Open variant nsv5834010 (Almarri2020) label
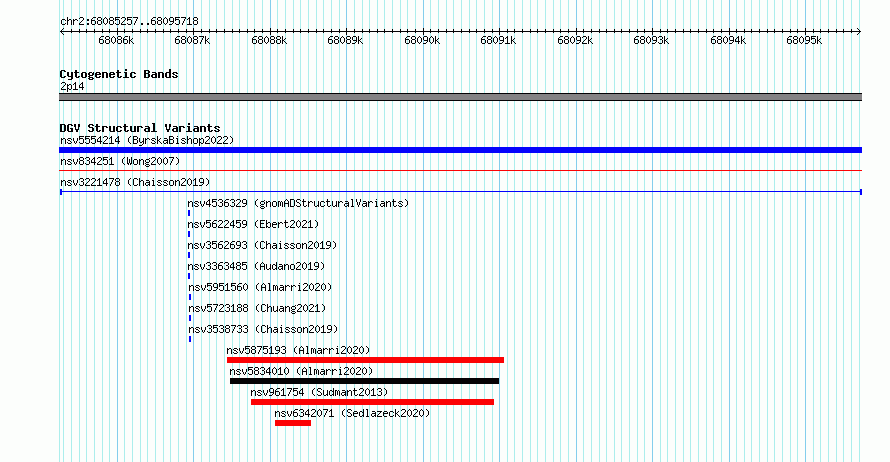This screenshot has height=462, width=890. coord(301,372)
